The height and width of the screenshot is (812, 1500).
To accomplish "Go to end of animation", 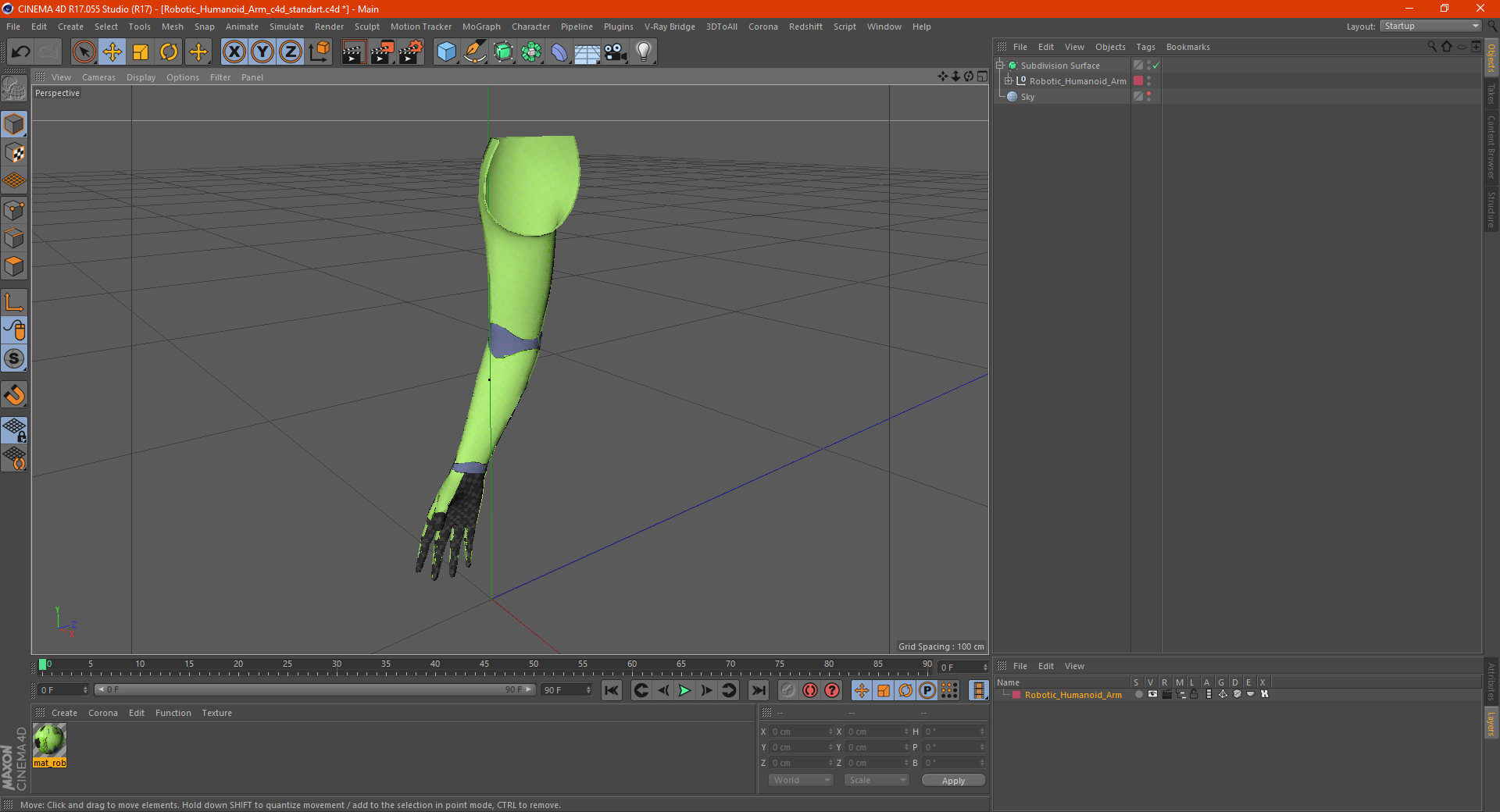I will (x=759, y=690).
